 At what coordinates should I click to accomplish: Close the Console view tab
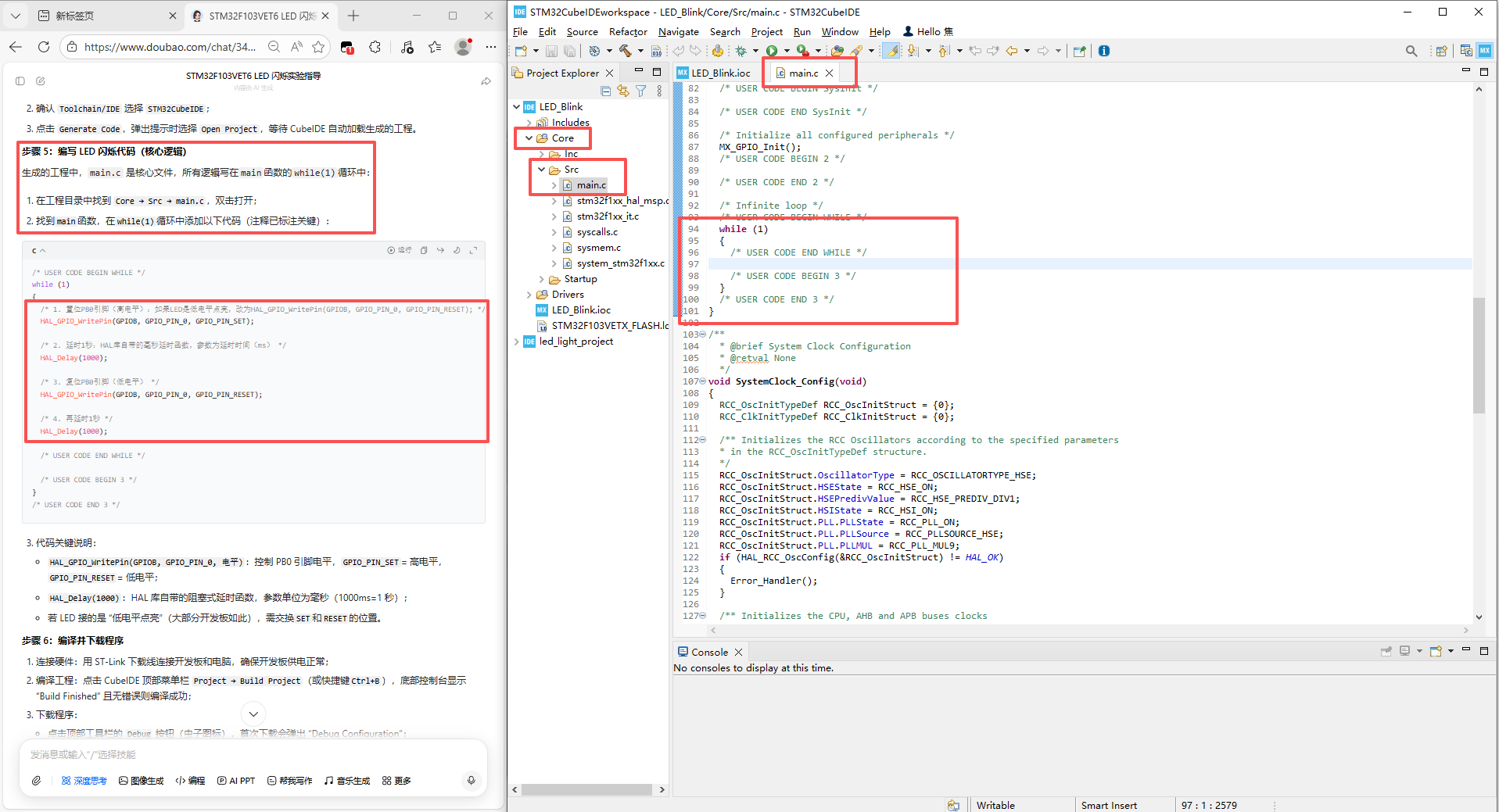click(738, 652)
